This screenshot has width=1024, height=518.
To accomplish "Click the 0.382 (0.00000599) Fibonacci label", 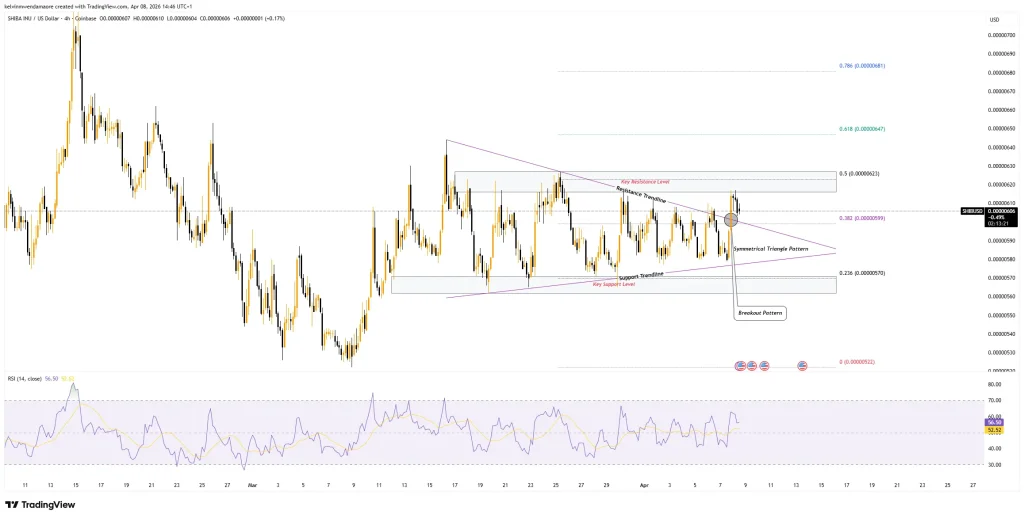I will [x=862, y=218].
